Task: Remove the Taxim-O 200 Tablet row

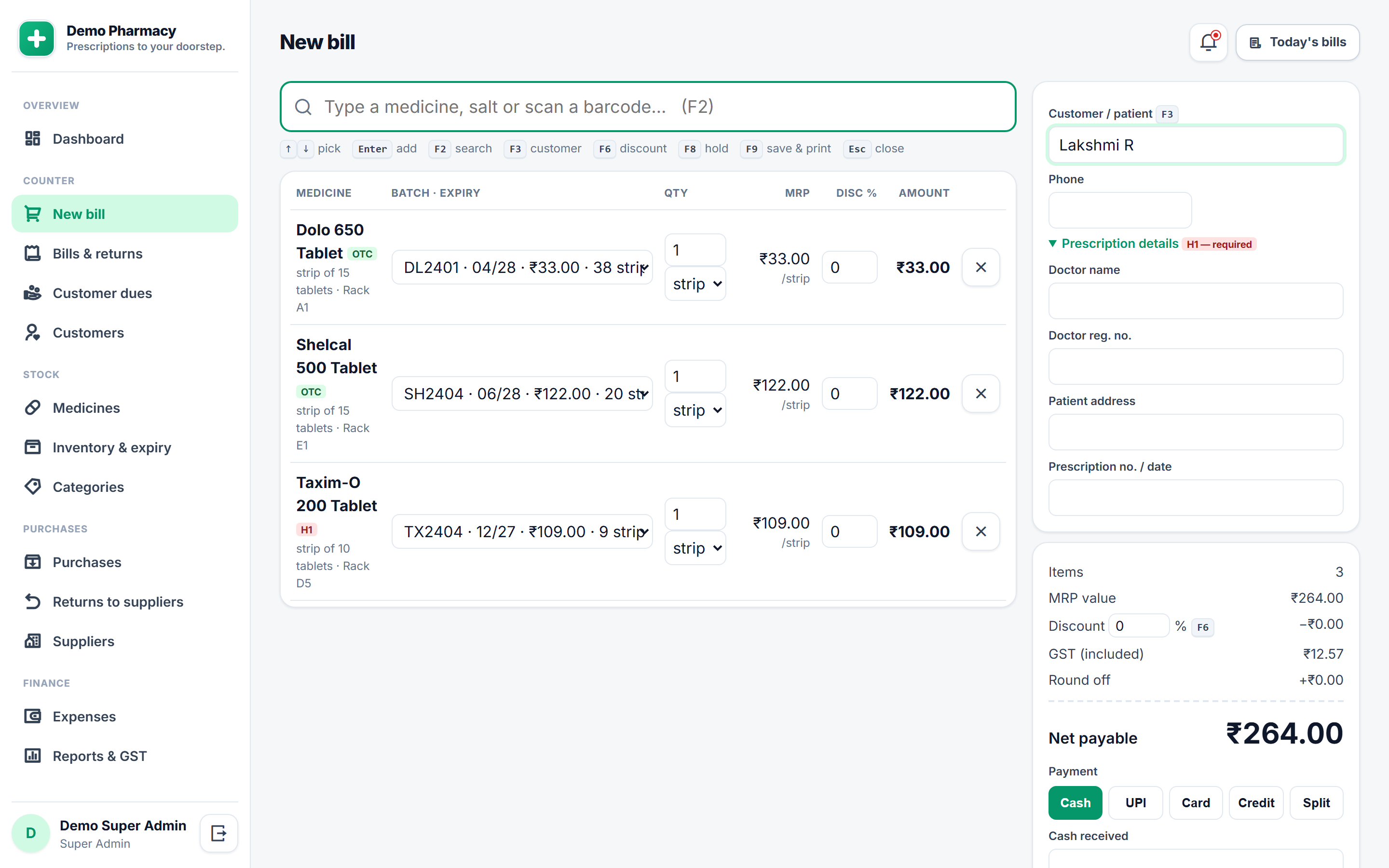Action: pos(981,531)
